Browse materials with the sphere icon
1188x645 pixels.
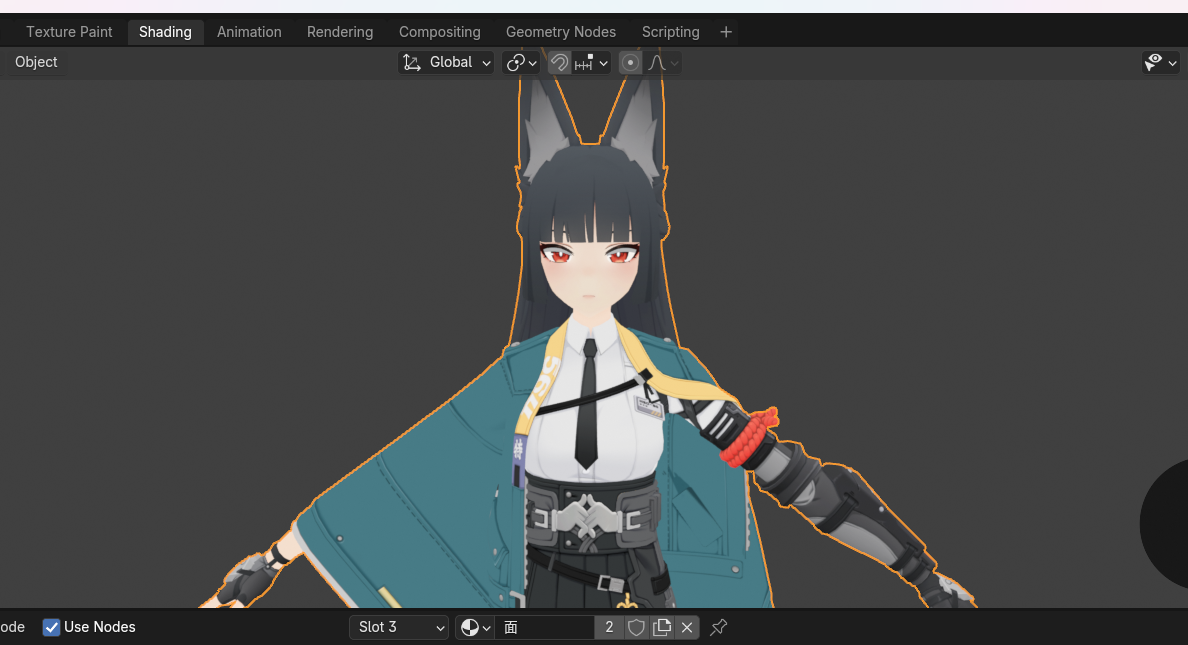(474, 628)
